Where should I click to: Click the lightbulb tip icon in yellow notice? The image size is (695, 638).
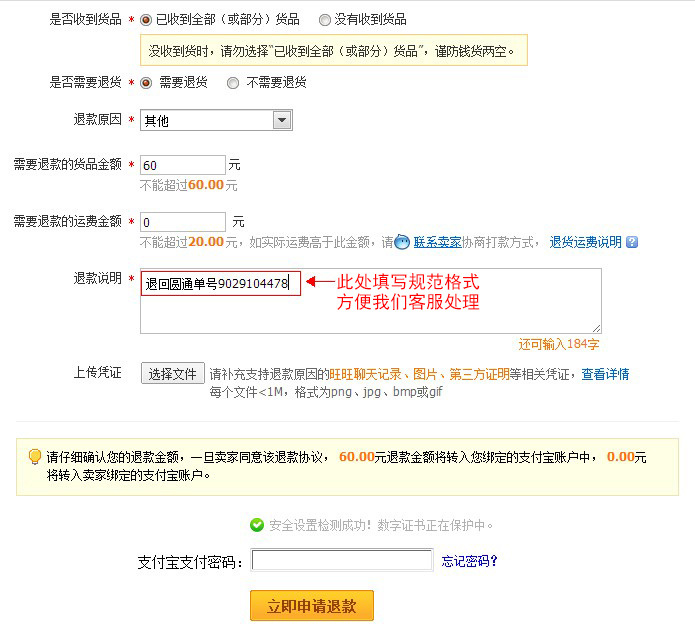pyautogui.click(x=35, y=457)
